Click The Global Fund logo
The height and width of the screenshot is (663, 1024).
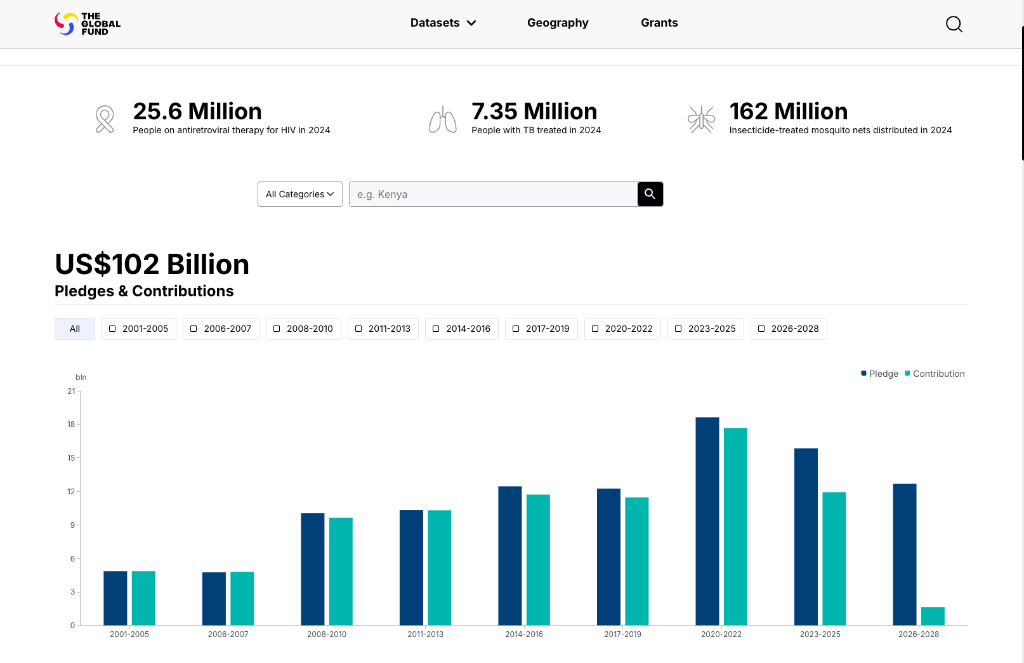point(88,24)
